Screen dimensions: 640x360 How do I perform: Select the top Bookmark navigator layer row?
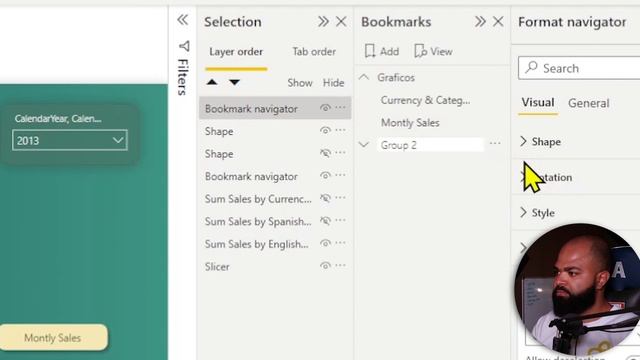(x=275, y=109)
